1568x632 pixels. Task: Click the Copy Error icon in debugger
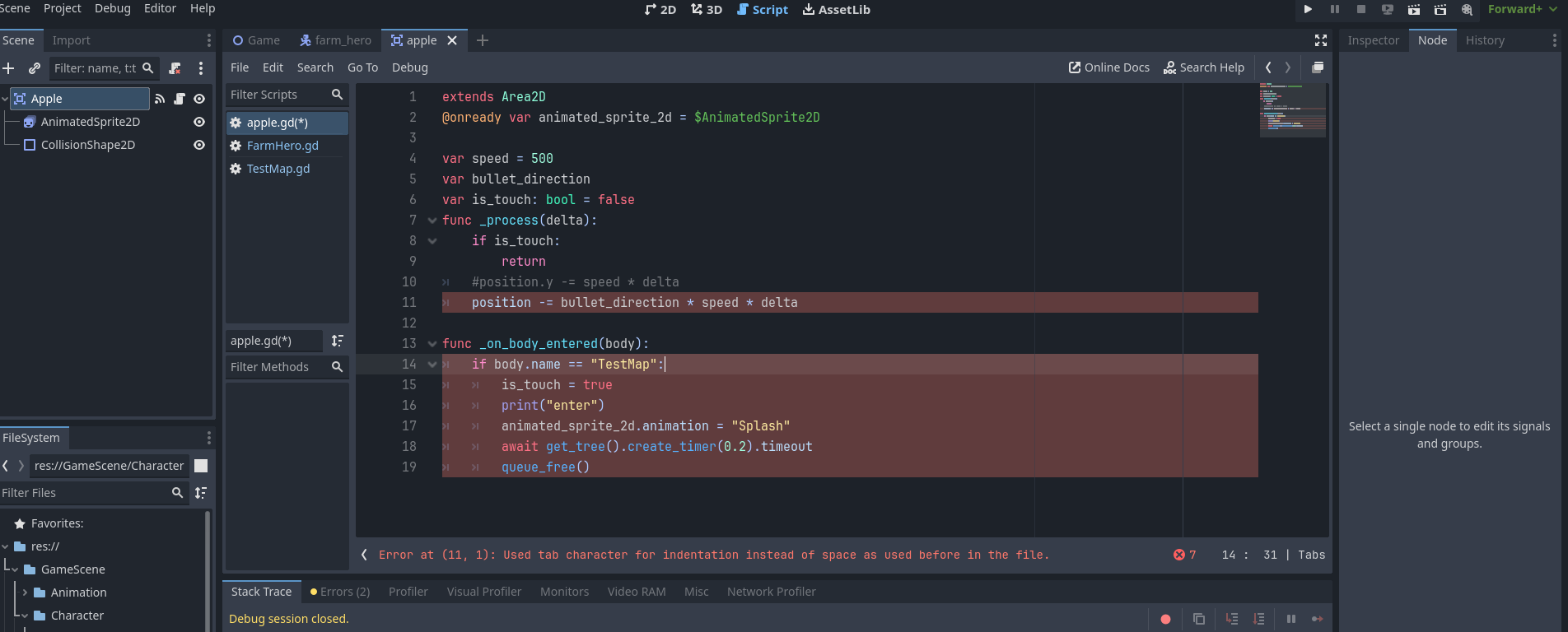pyautogui.click(x=1199, y=619)
